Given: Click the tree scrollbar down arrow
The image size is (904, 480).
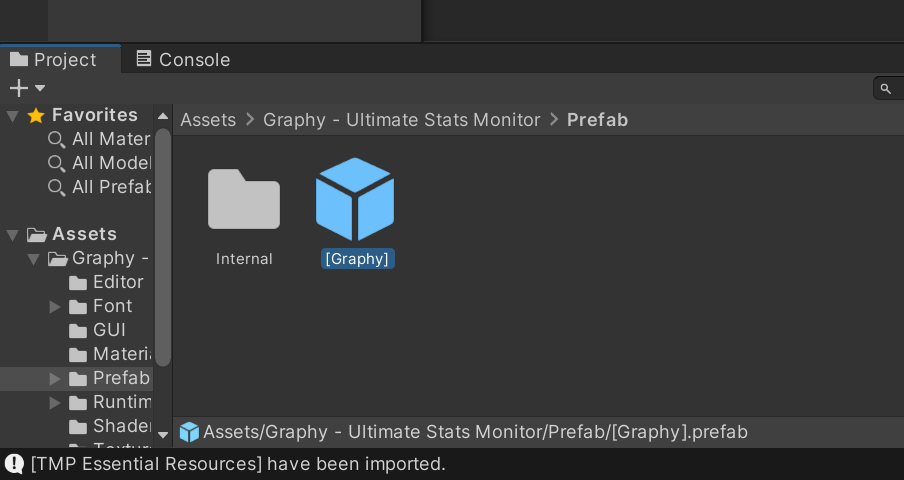Looking at the screenshot, I should (163, 435).
